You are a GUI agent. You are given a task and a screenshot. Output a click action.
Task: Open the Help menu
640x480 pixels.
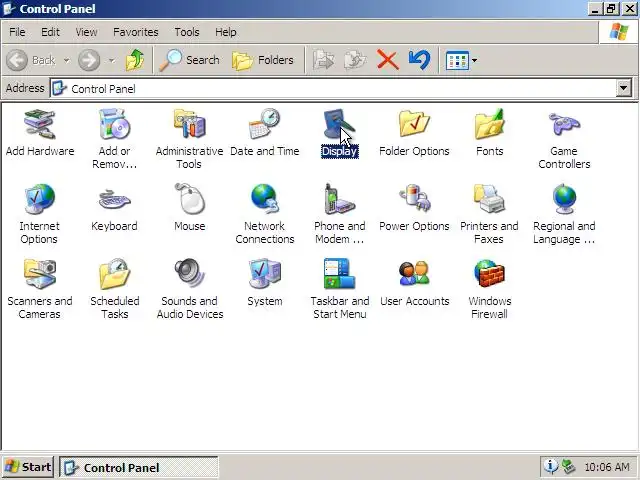tap(226, 32)
